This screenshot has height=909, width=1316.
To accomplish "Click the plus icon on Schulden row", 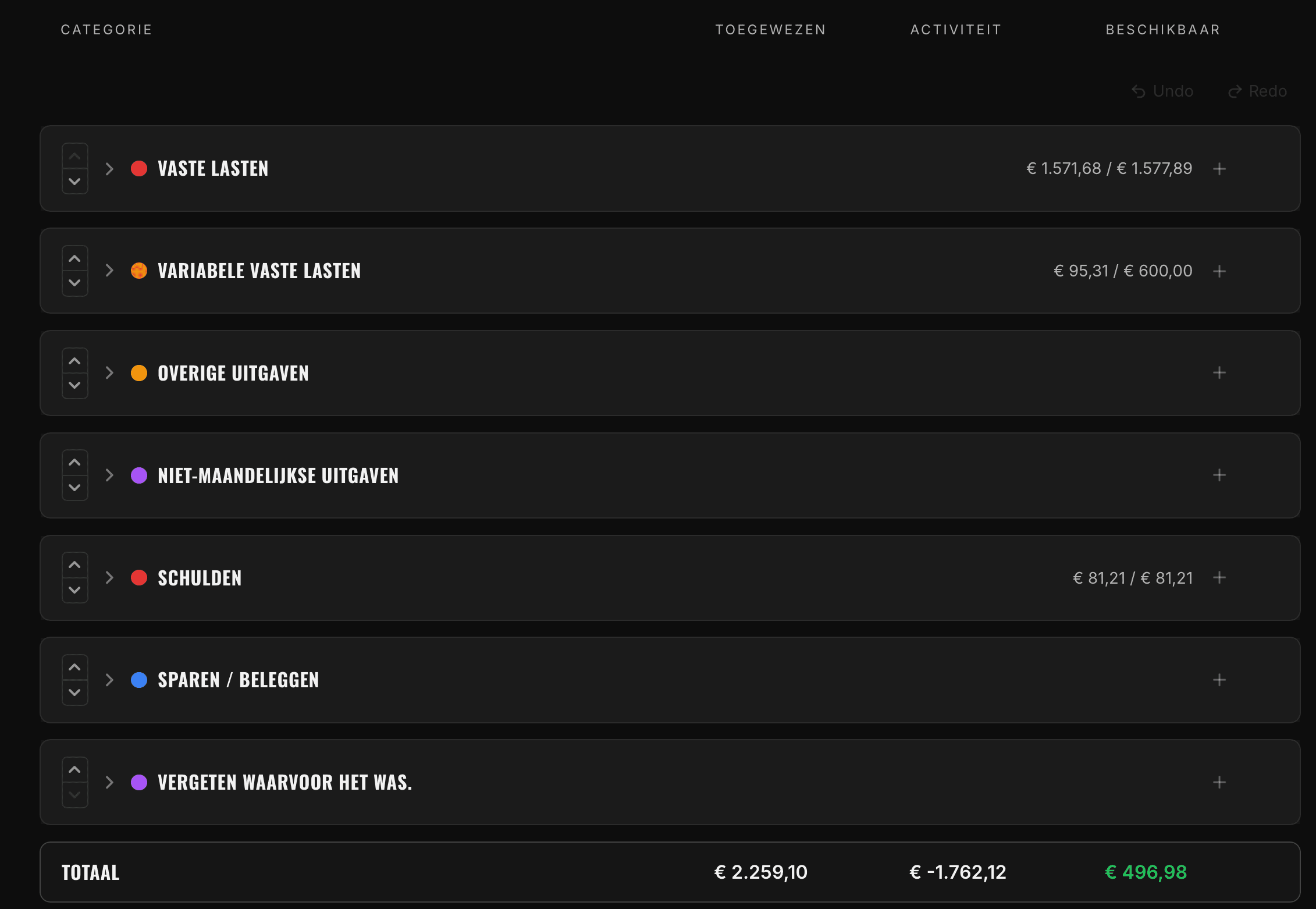I will point(1219,577).
